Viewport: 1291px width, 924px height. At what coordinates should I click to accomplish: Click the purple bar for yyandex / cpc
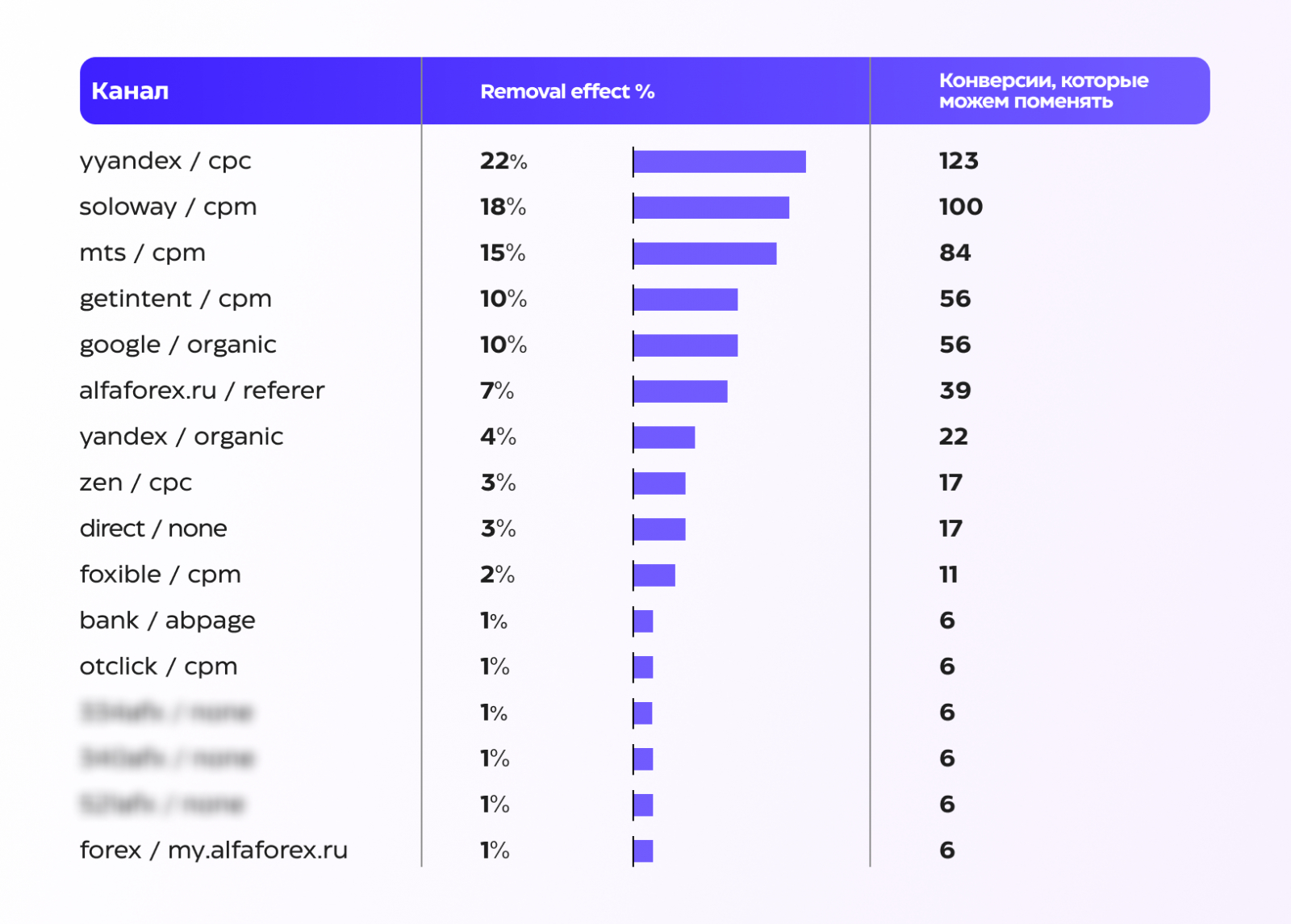[x=720, y=161]
